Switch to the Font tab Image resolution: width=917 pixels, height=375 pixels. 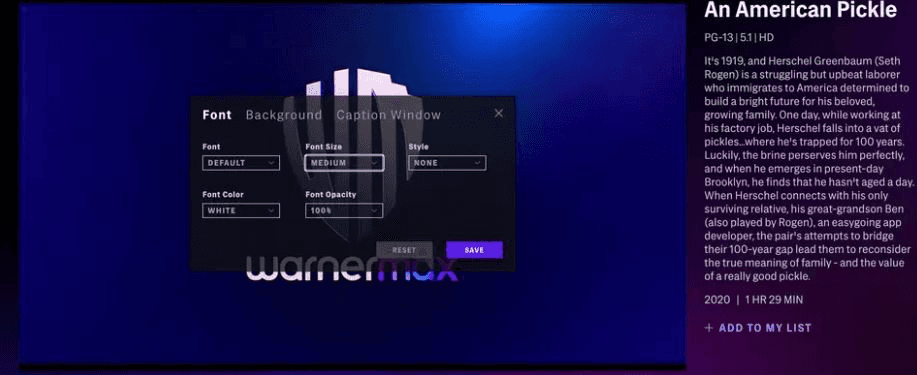coord(217,115)
